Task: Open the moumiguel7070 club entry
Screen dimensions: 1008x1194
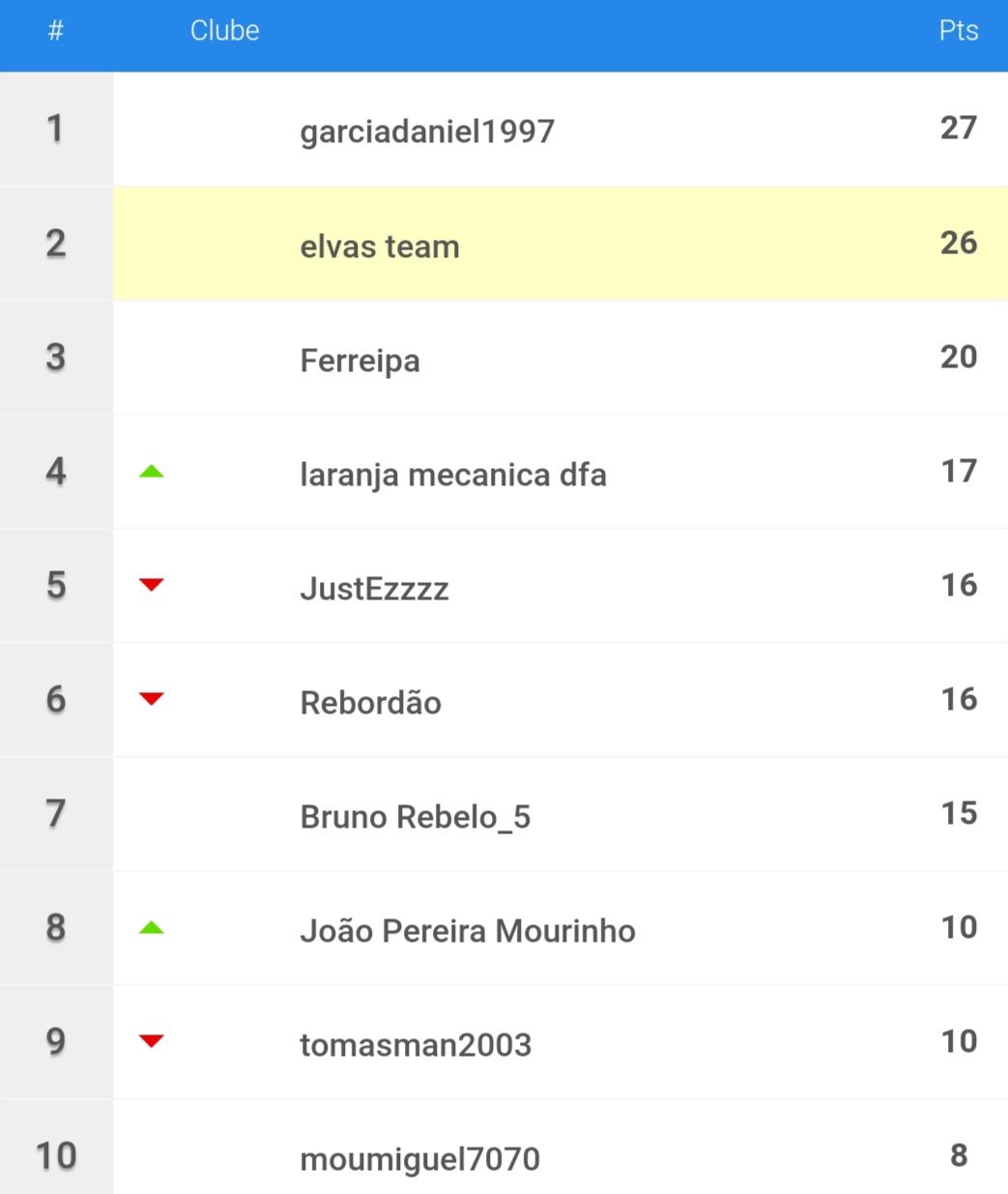Action: 419,1159
